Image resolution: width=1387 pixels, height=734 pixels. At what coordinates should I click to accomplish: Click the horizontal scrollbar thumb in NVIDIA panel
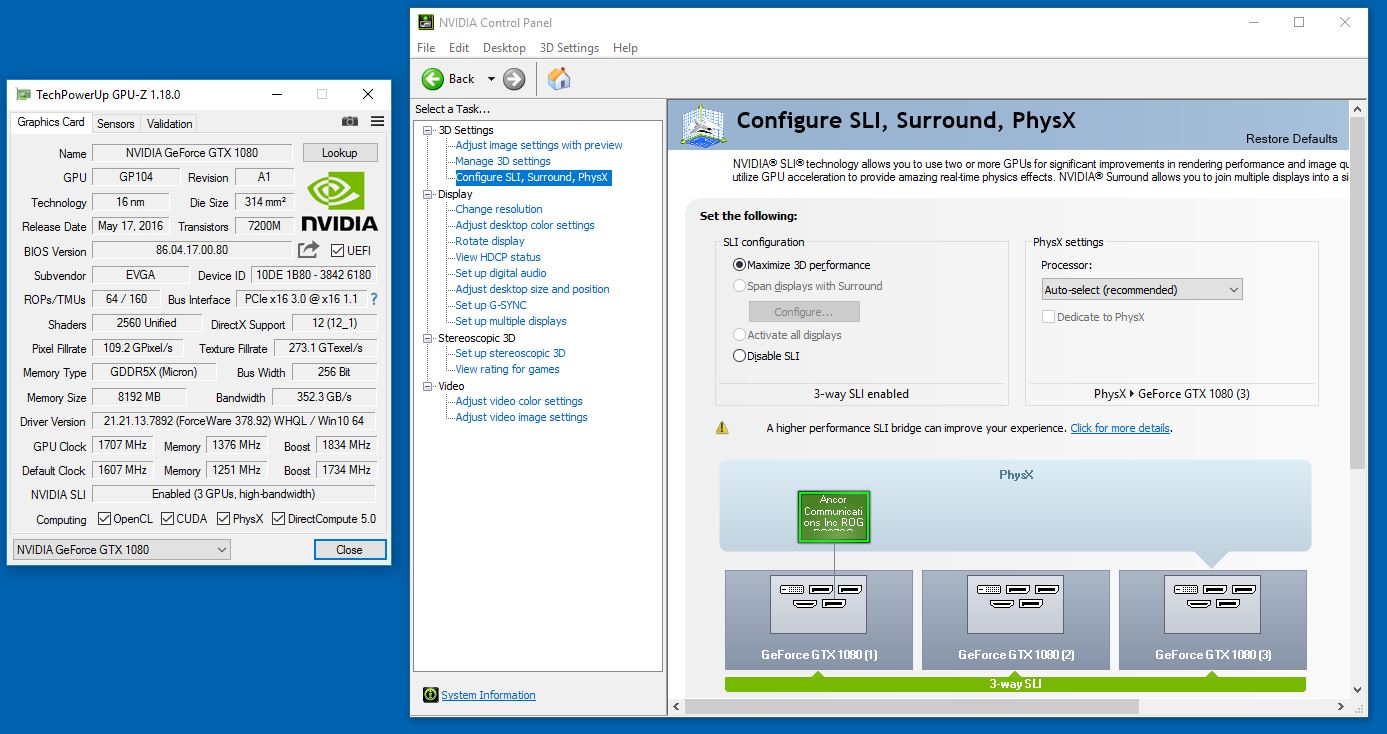tap(912, 707)
